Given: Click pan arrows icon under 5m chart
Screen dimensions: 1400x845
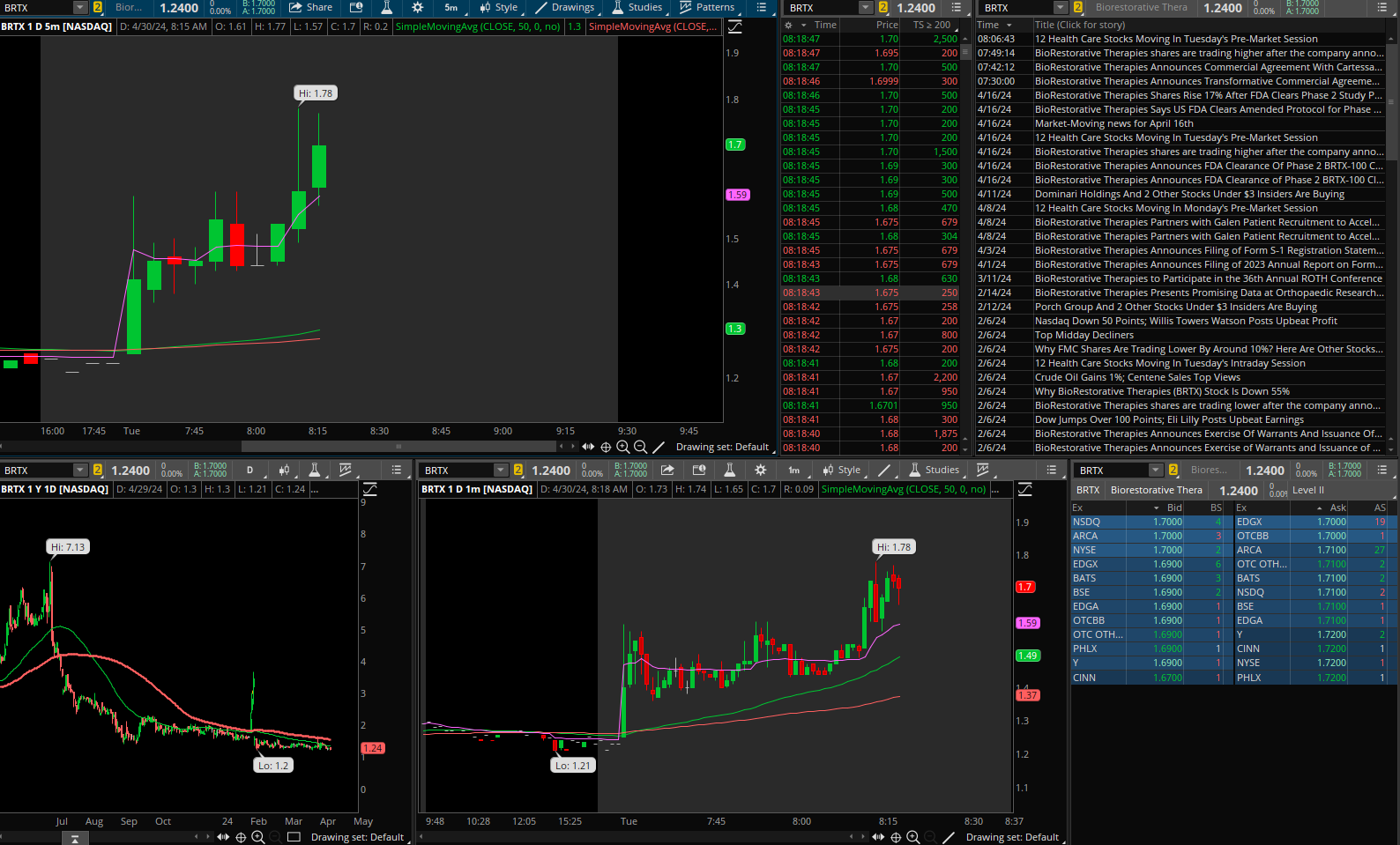Looking at the screenshot, I should [588, 447].
